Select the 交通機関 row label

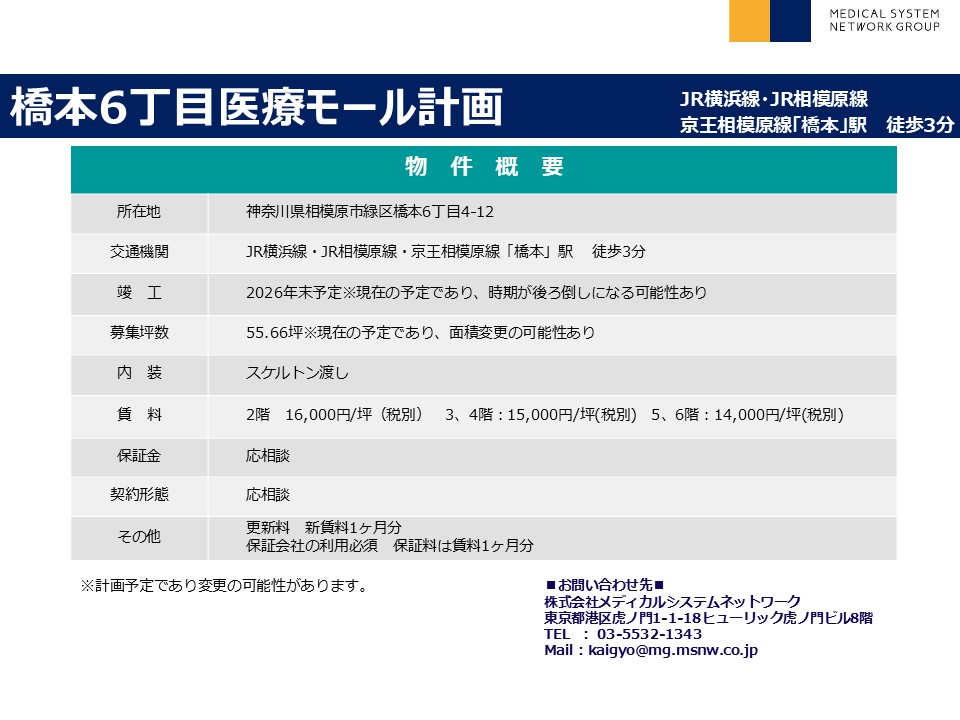point(138,252)
